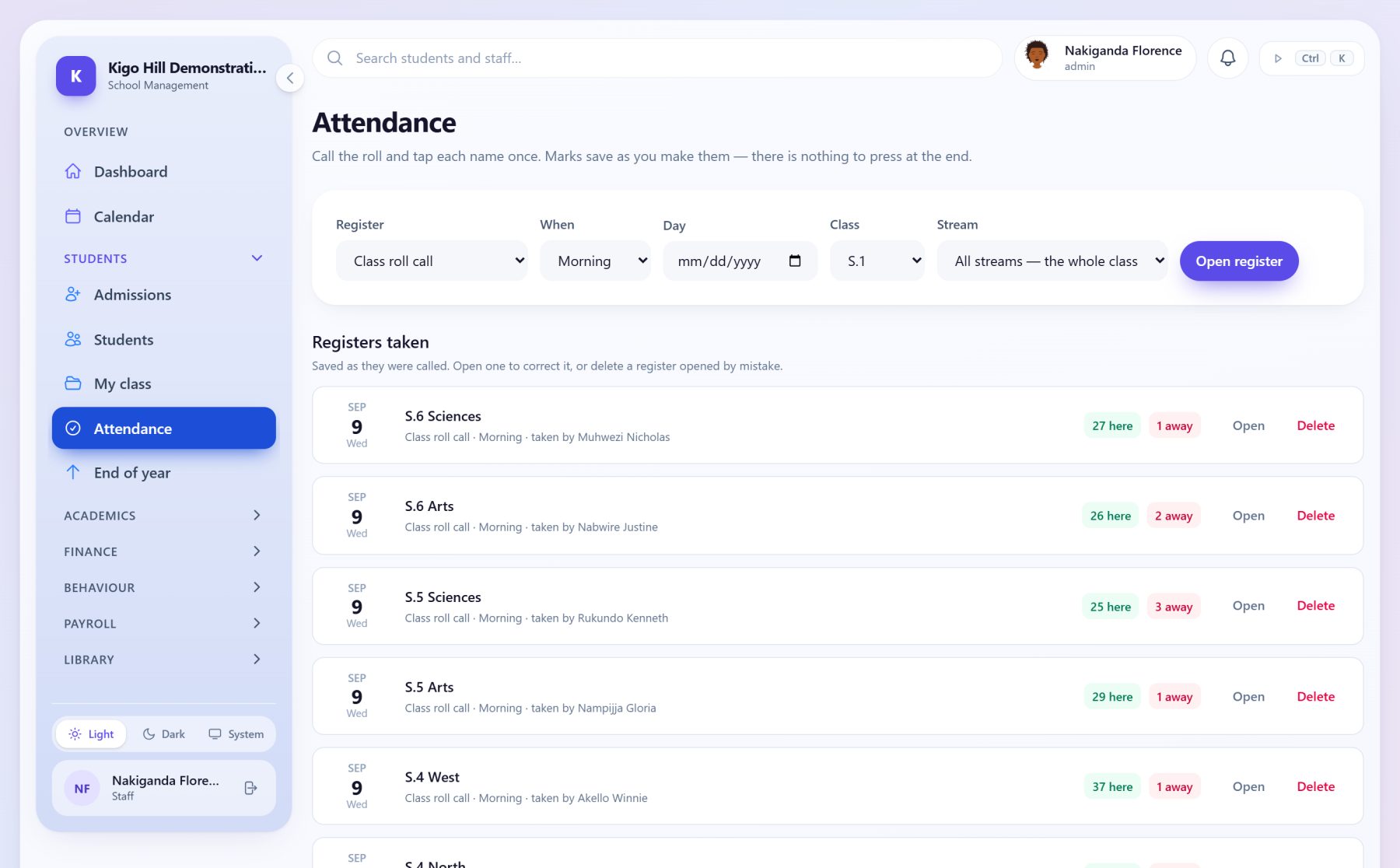Click the log out icon beside Nakiganda Flore
1400x868 pixels.
tap(250, 788)
